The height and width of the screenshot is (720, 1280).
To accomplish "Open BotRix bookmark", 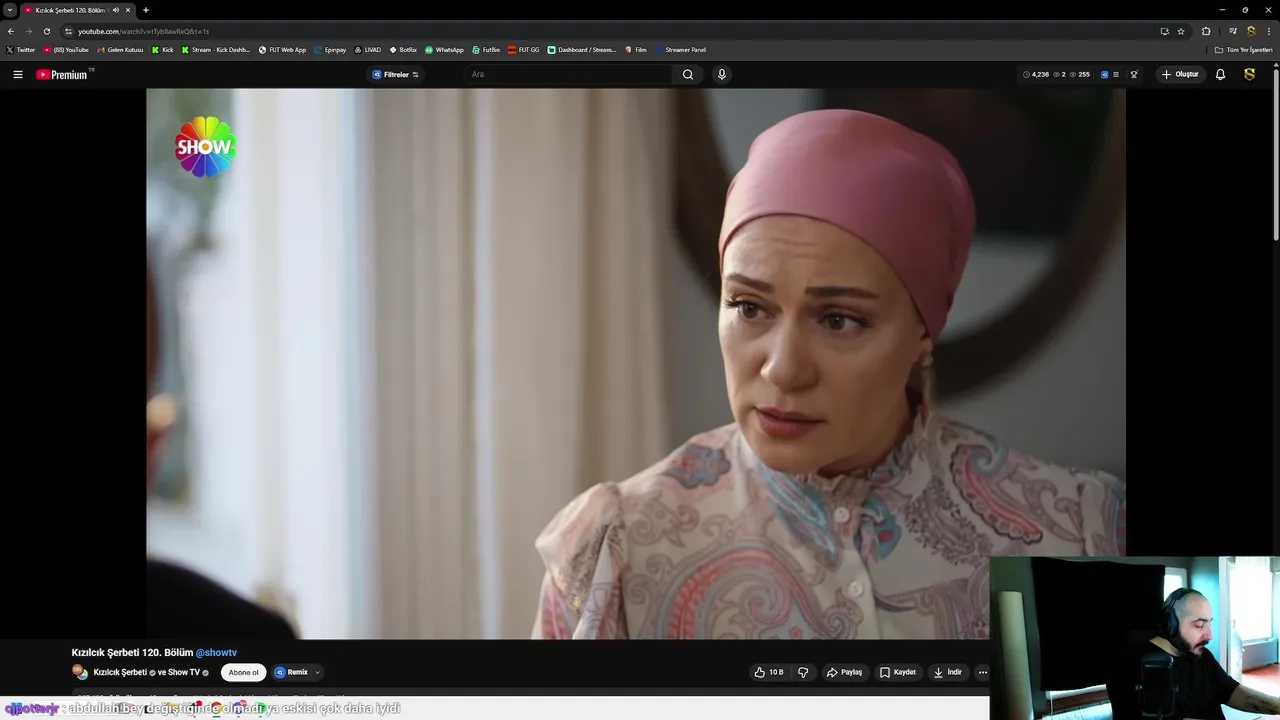I will pos(403,49).
